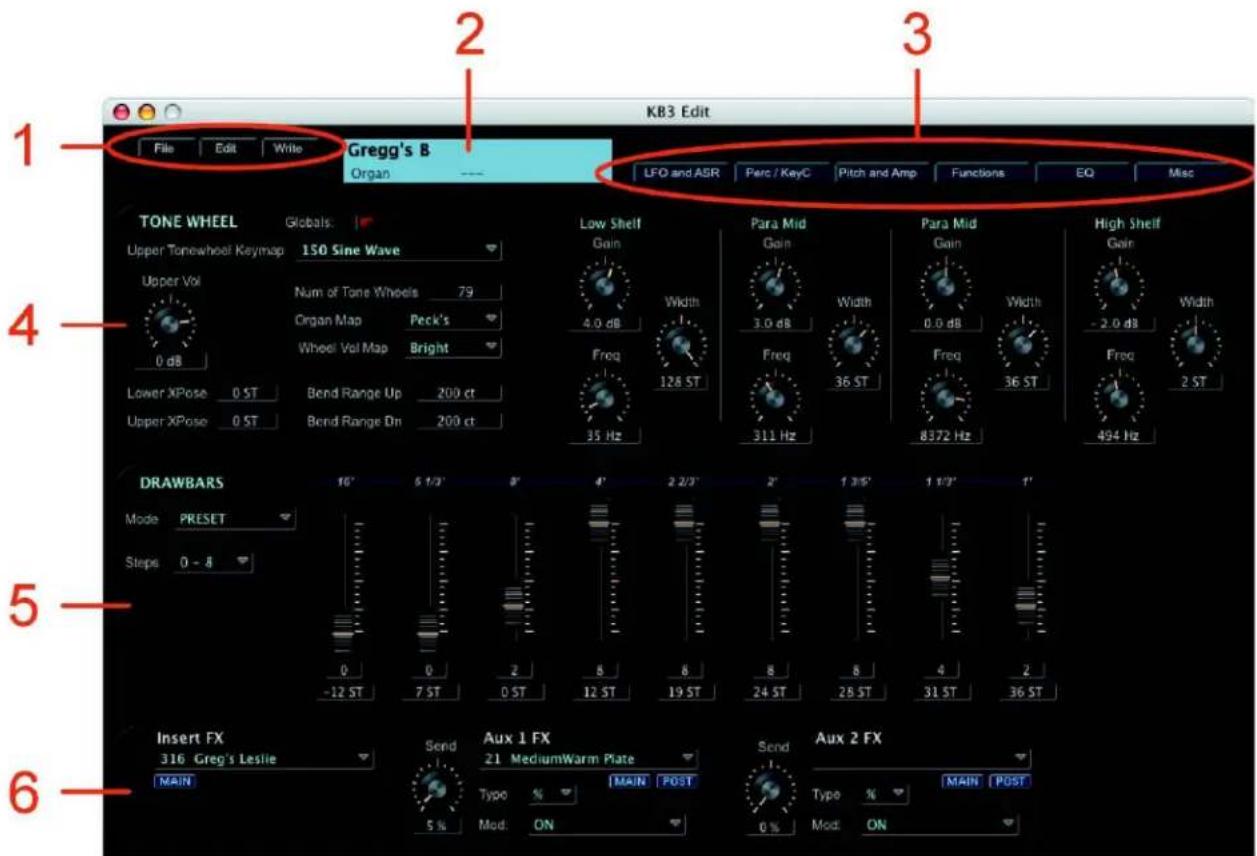1257x856 pixels.
Task: Open the Wheel Vol Map Bright dropdown
Action: [x=453, y=348]
